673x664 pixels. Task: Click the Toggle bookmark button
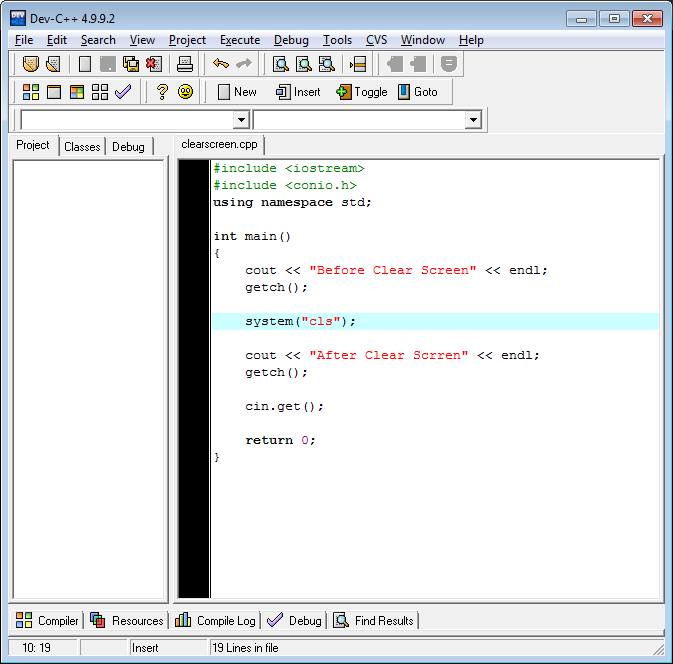(361, 92)
